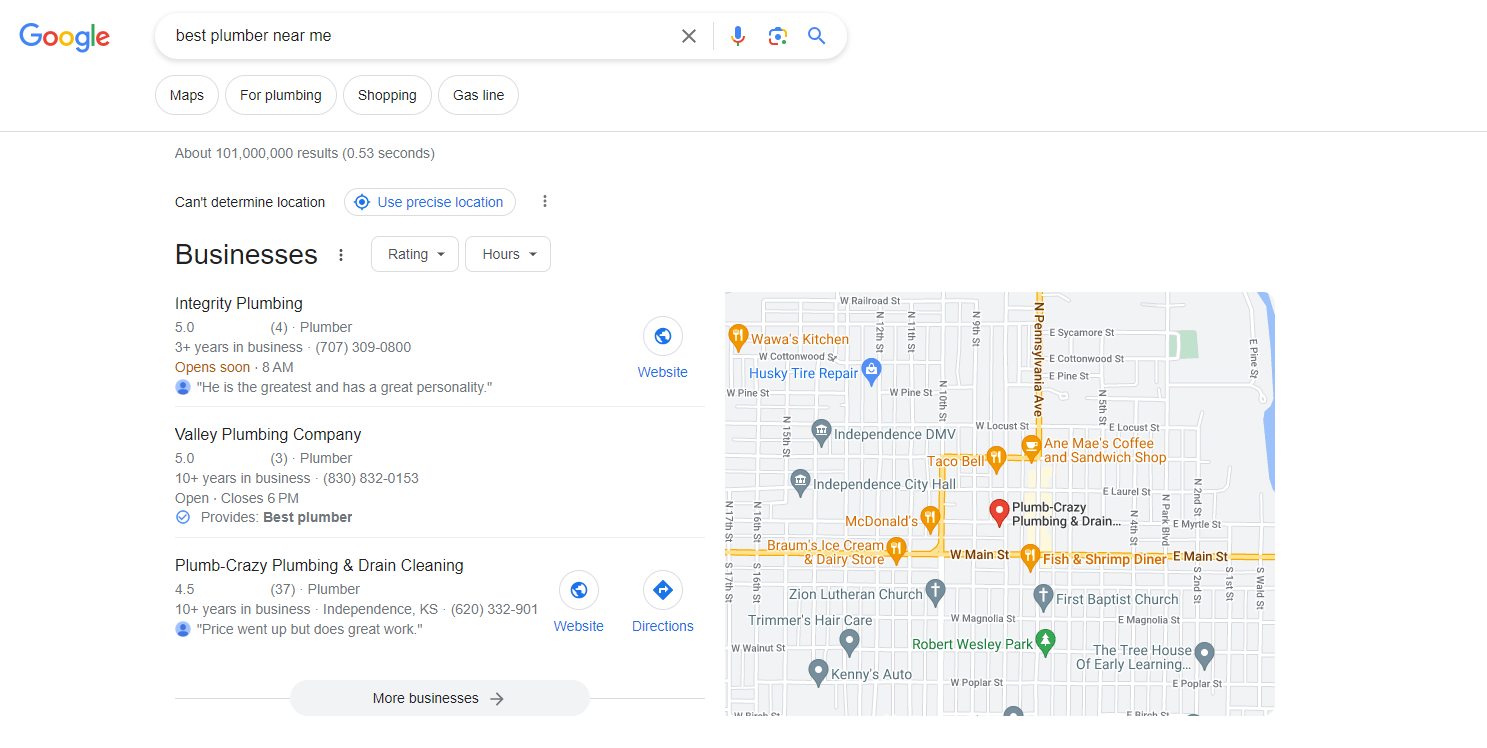Click verified check icon beside Provides: Best plumber
This screenshot has width=1487, height=748.
(x=183, y=517)
